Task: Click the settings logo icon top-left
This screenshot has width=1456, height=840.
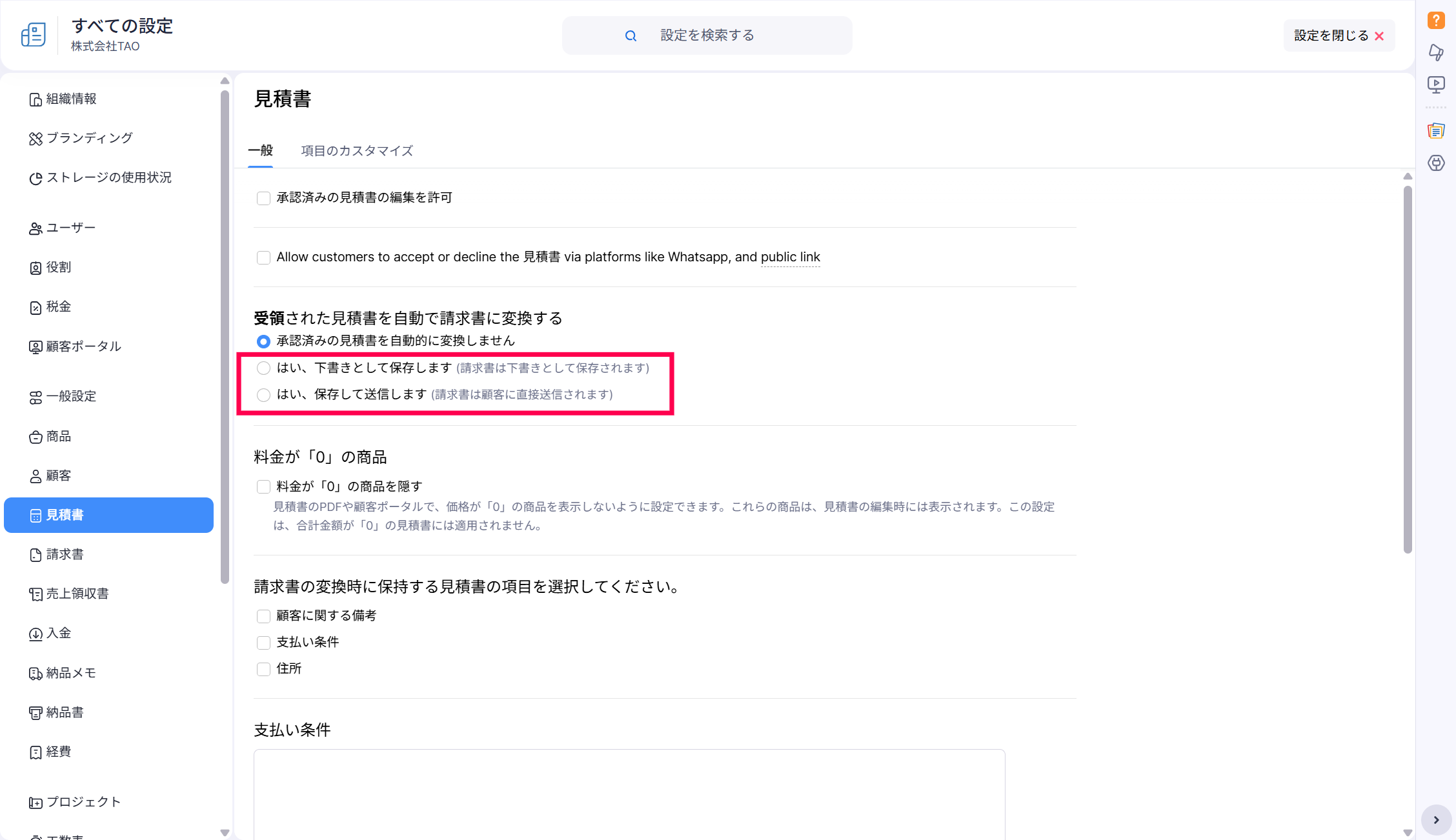Action: [x=34, y=35]
